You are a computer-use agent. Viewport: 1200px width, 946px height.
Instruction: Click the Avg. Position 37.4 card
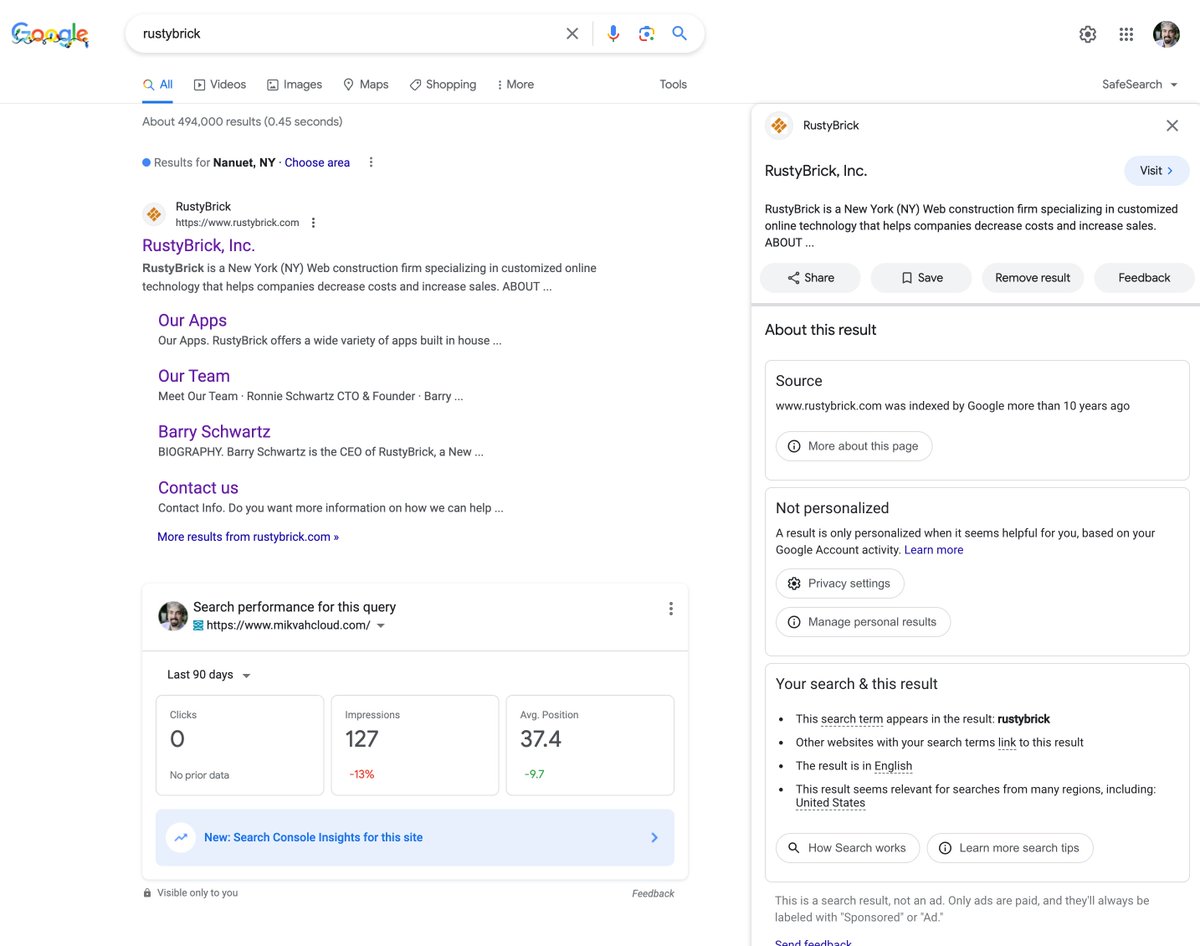pos(590,745)
